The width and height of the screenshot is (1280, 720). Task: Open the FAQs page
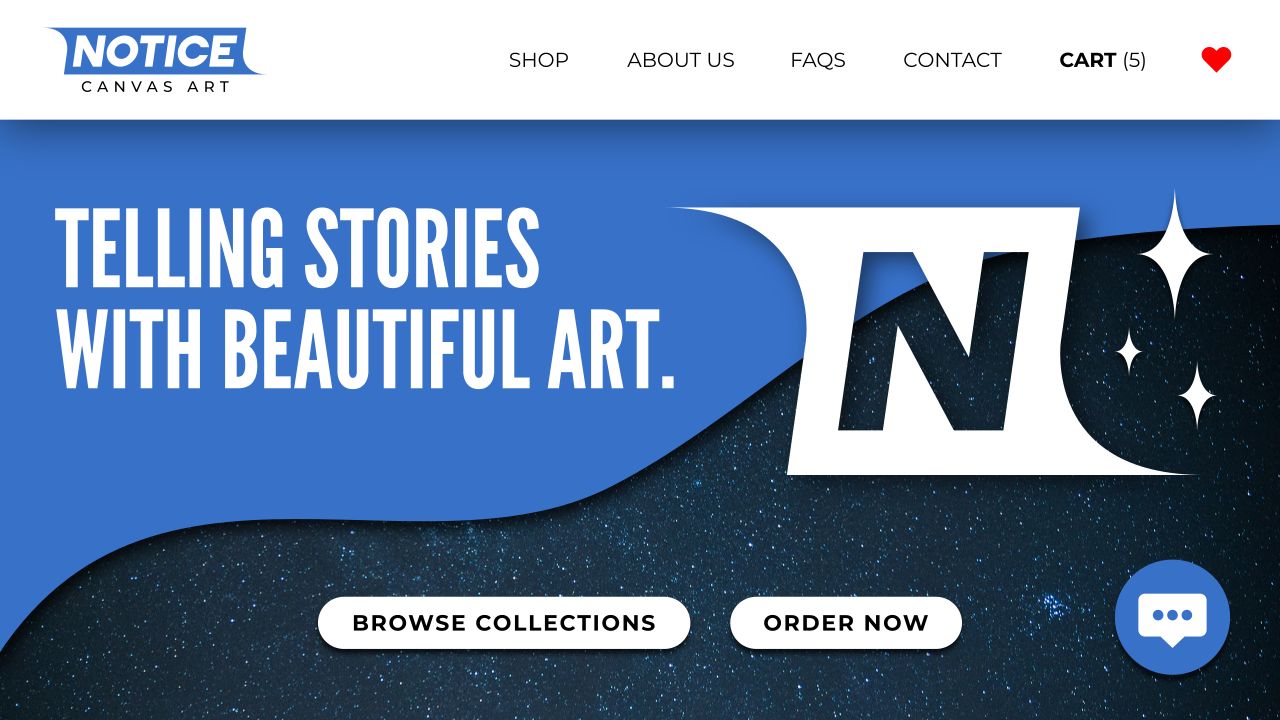pyautogui.click(x=818, y=60)
